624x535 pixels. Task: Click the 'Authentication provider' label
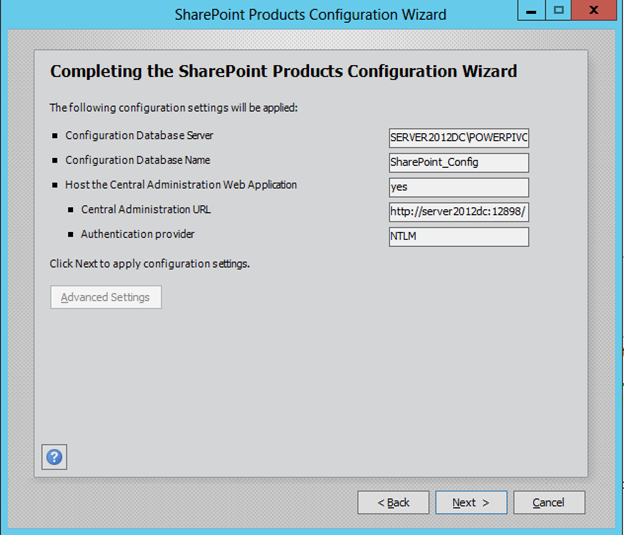point(138,234)
